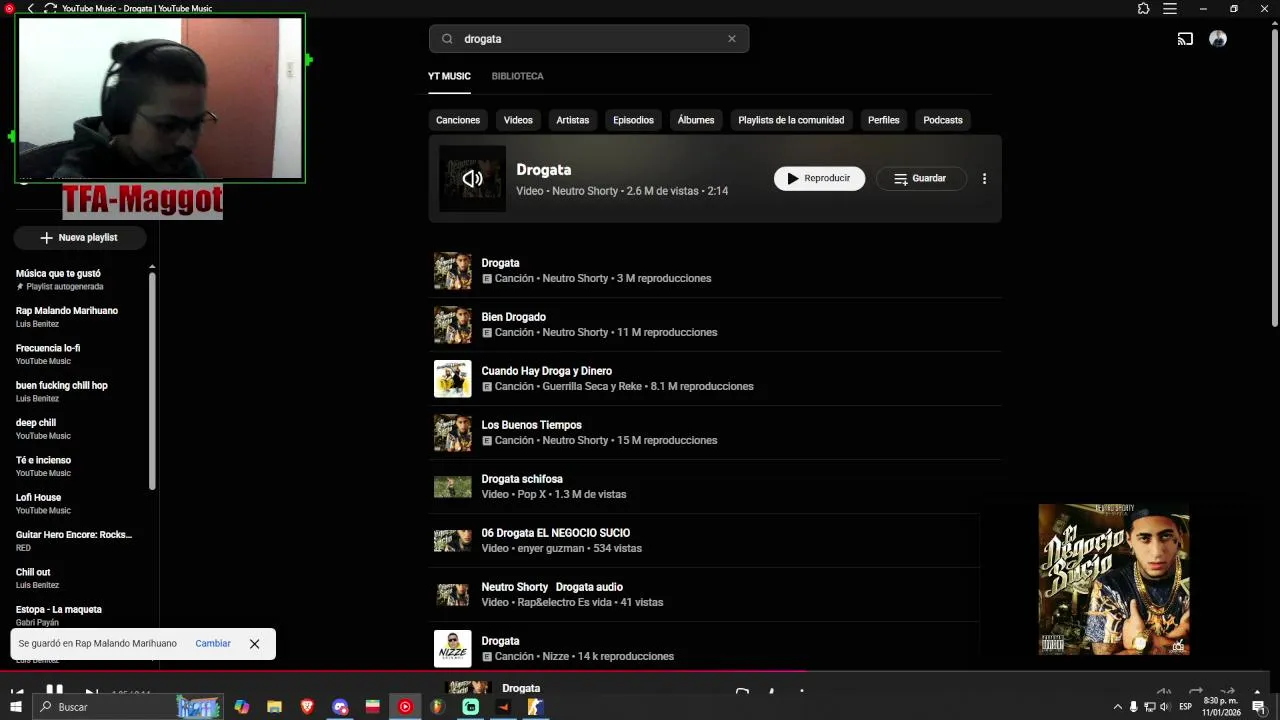
Task: Filter results by Playlists de la comunidad
Action: pyautogui.click(x=791, y=120)
